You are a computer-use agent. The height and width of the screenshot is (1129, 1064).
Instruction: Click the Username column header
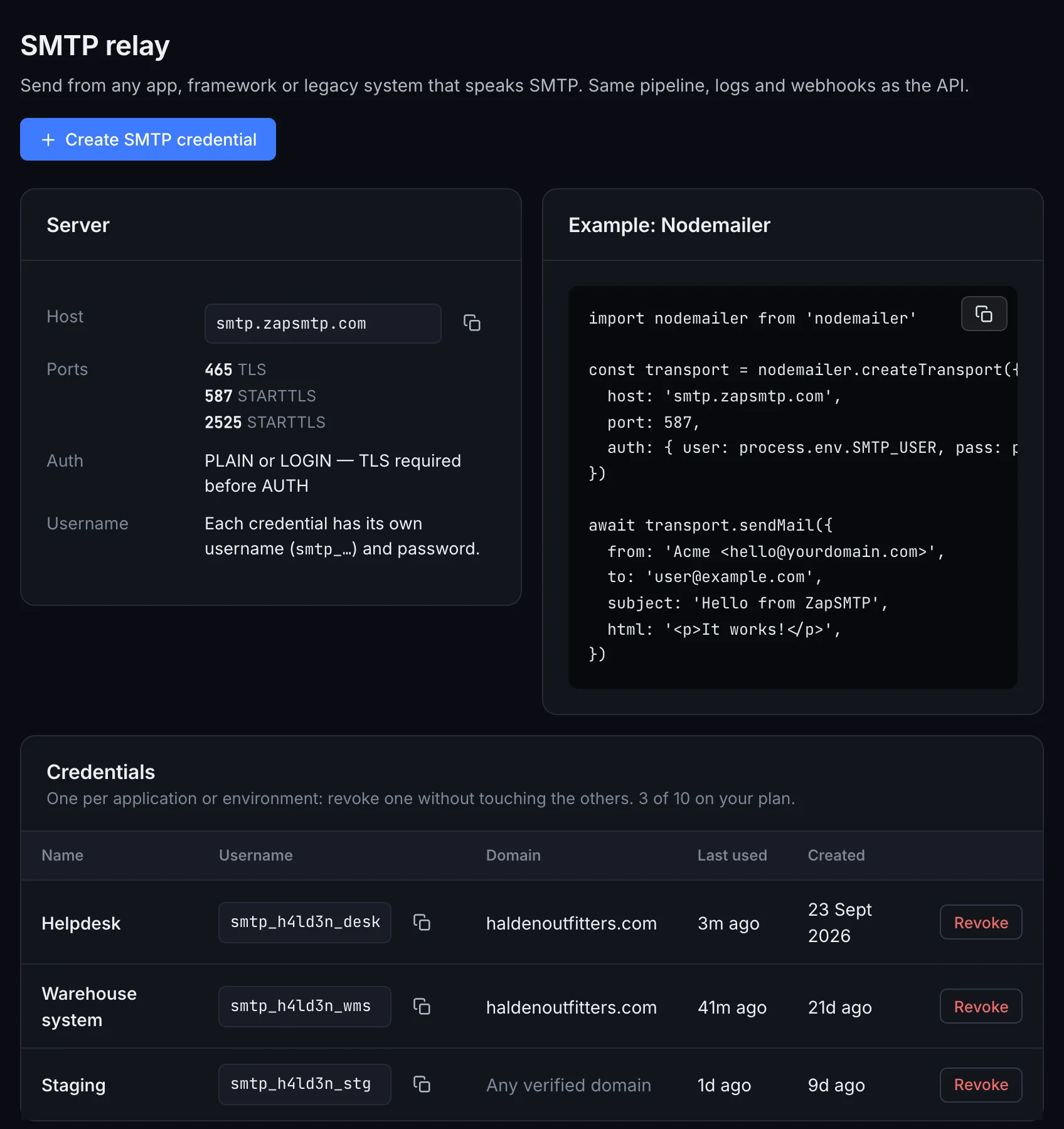pos(255,855)
